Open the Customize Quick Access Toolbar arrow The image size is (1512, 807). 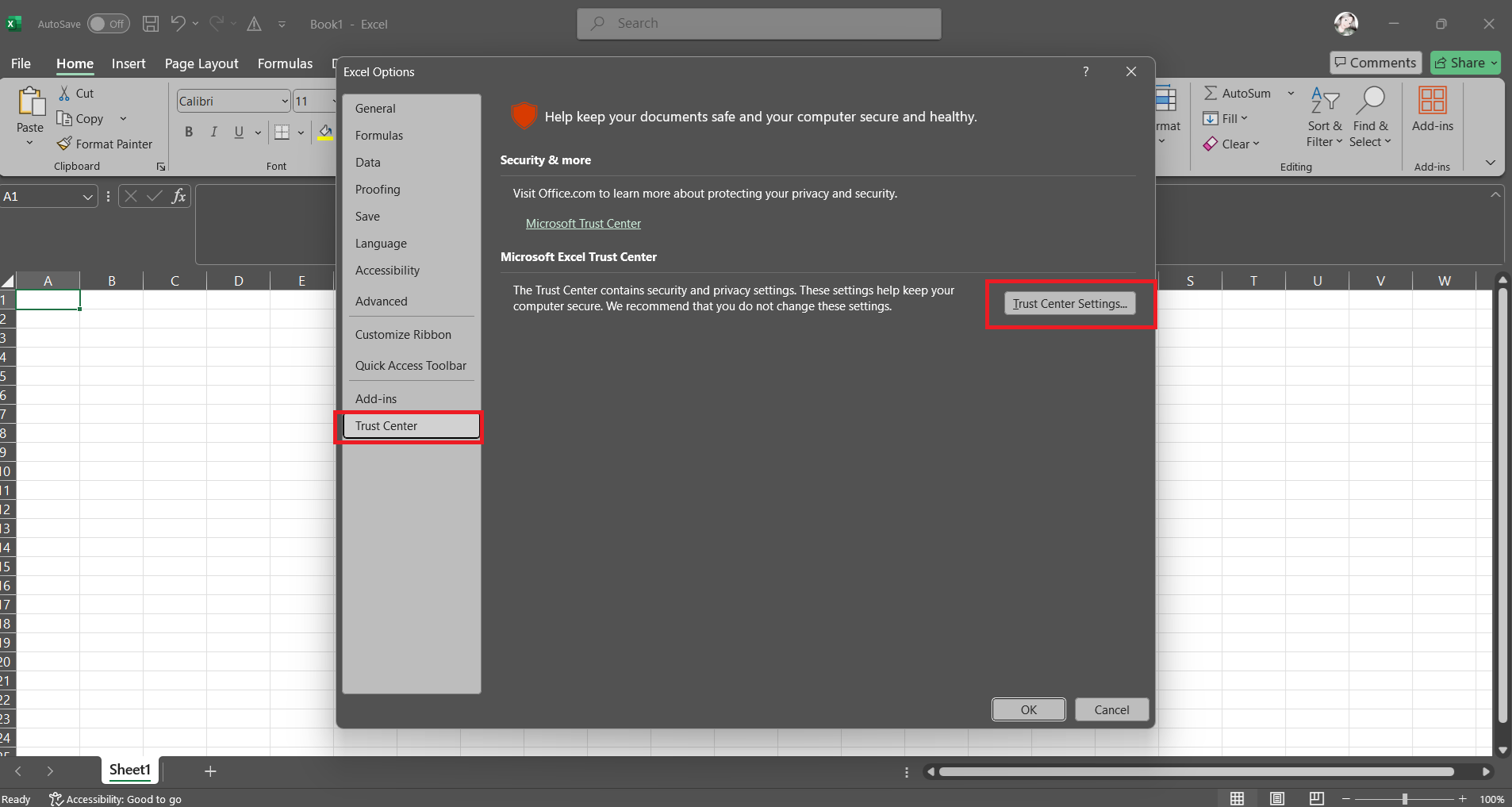click(x=282, y=25)
